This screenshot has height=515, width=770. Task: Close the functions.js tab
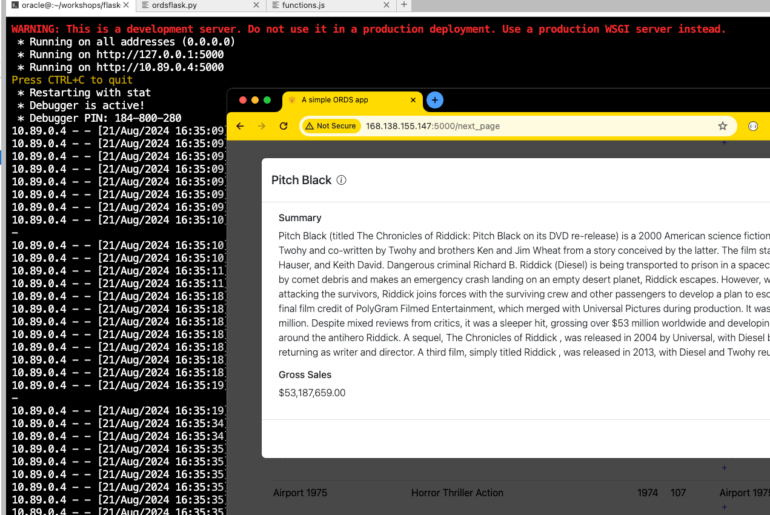tap(386, 5)
